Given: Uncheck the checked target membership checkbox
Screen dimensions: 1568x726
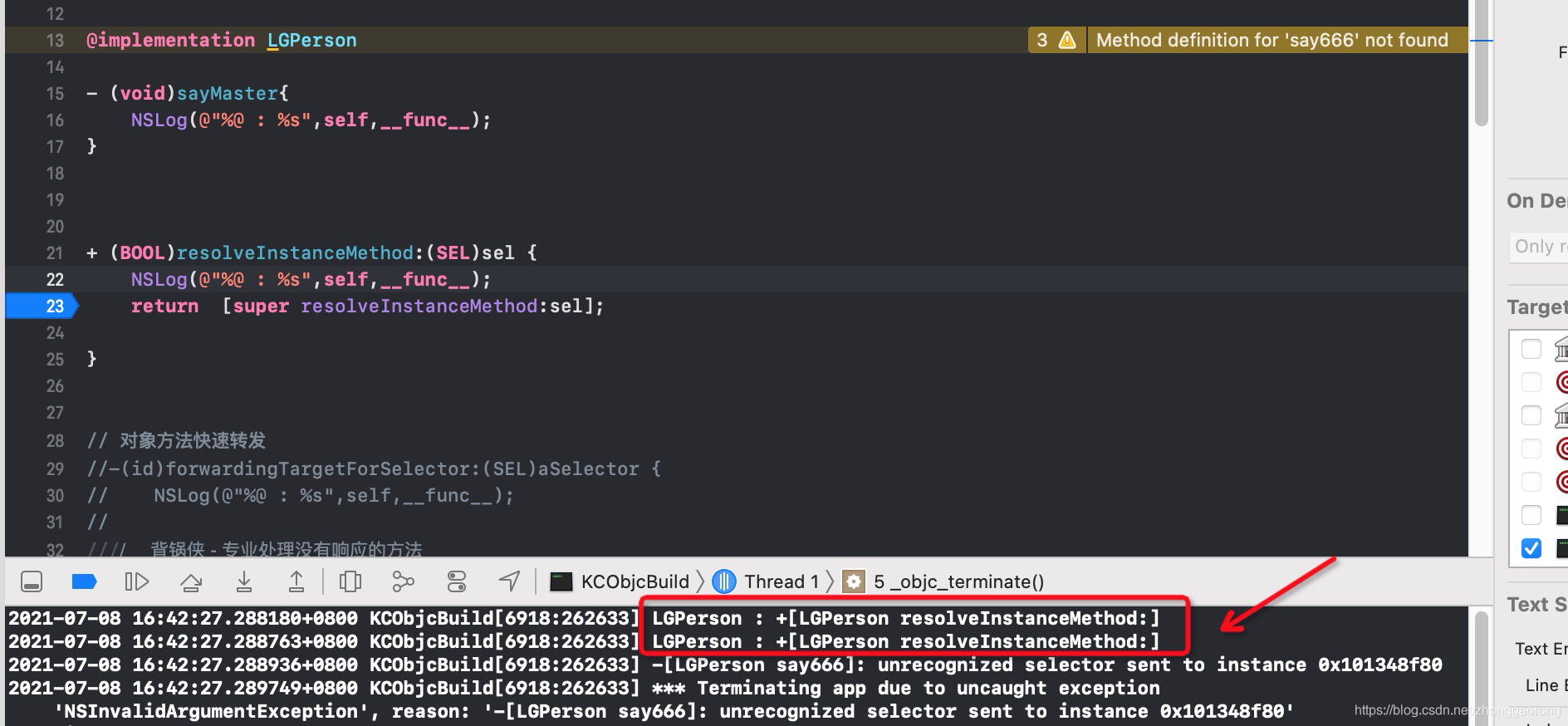Looking at the screenshot, I should (x=1531, y=548).
